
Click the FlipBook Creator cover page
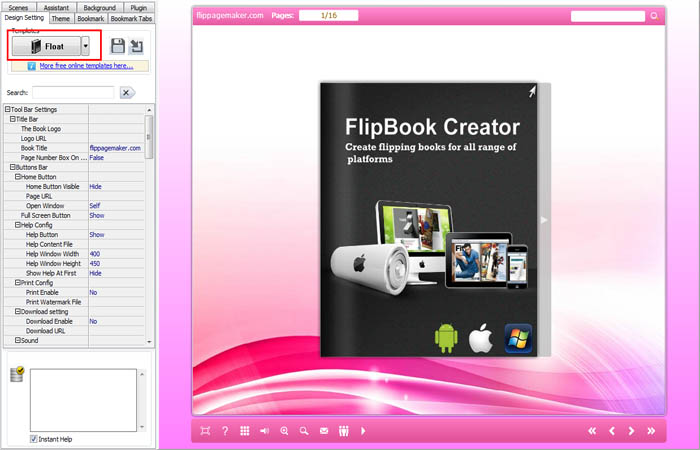click(429, 219)
